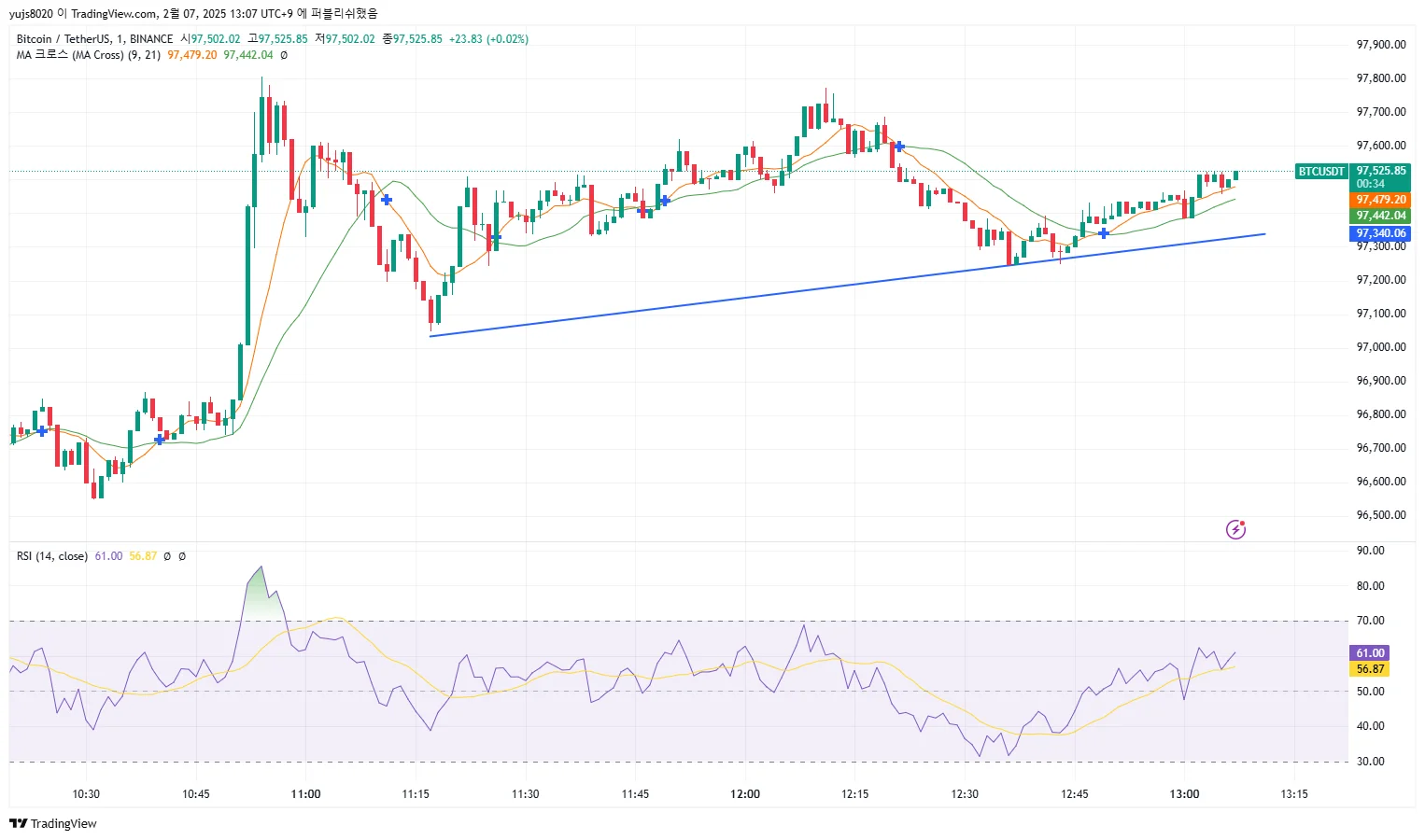Click the green BTCUSDT symbol tag
This screenshot has width=1425, height=840.
point(1321,172)
